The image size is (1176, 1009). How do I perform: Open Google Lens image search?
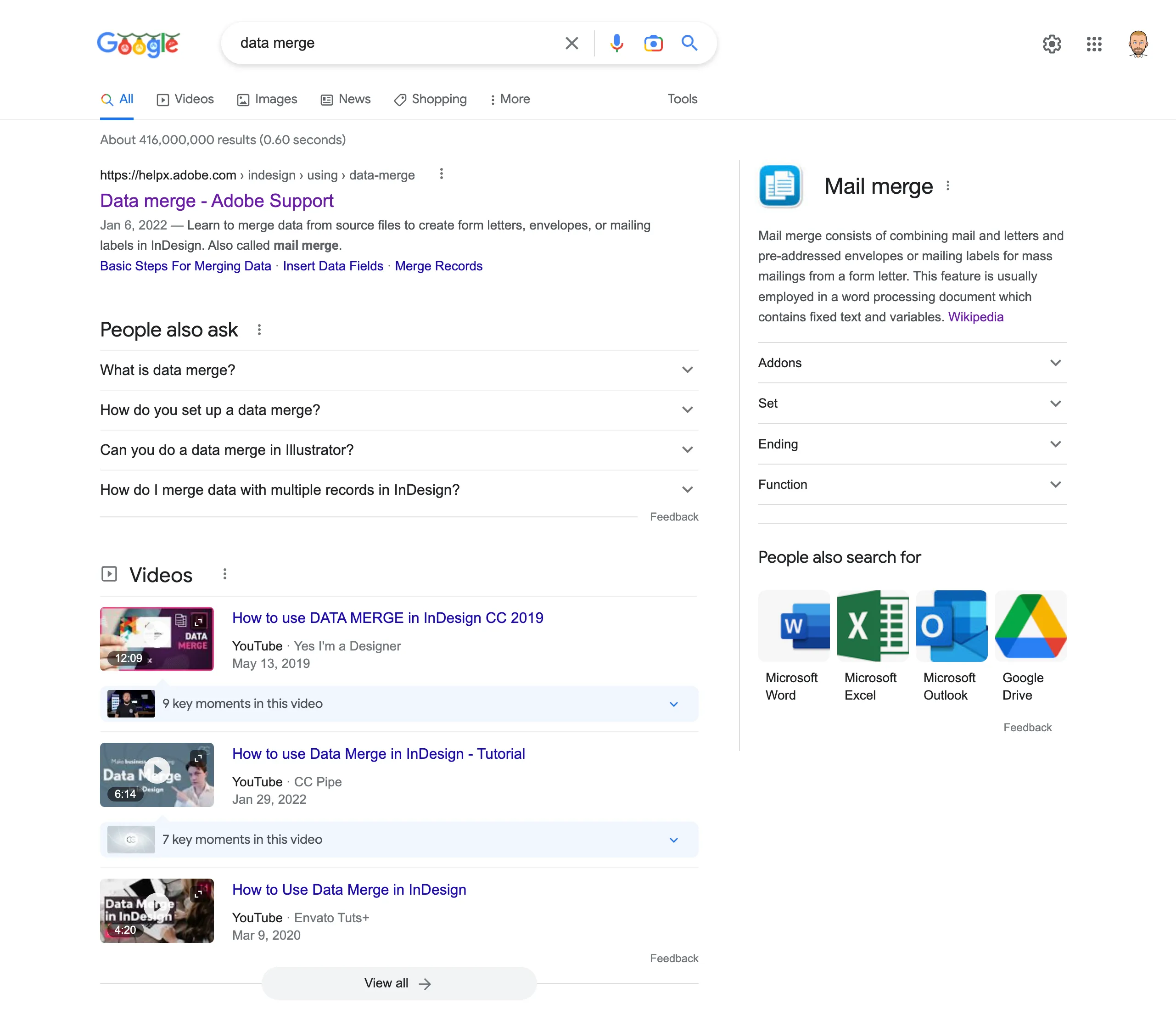[653, 43]
